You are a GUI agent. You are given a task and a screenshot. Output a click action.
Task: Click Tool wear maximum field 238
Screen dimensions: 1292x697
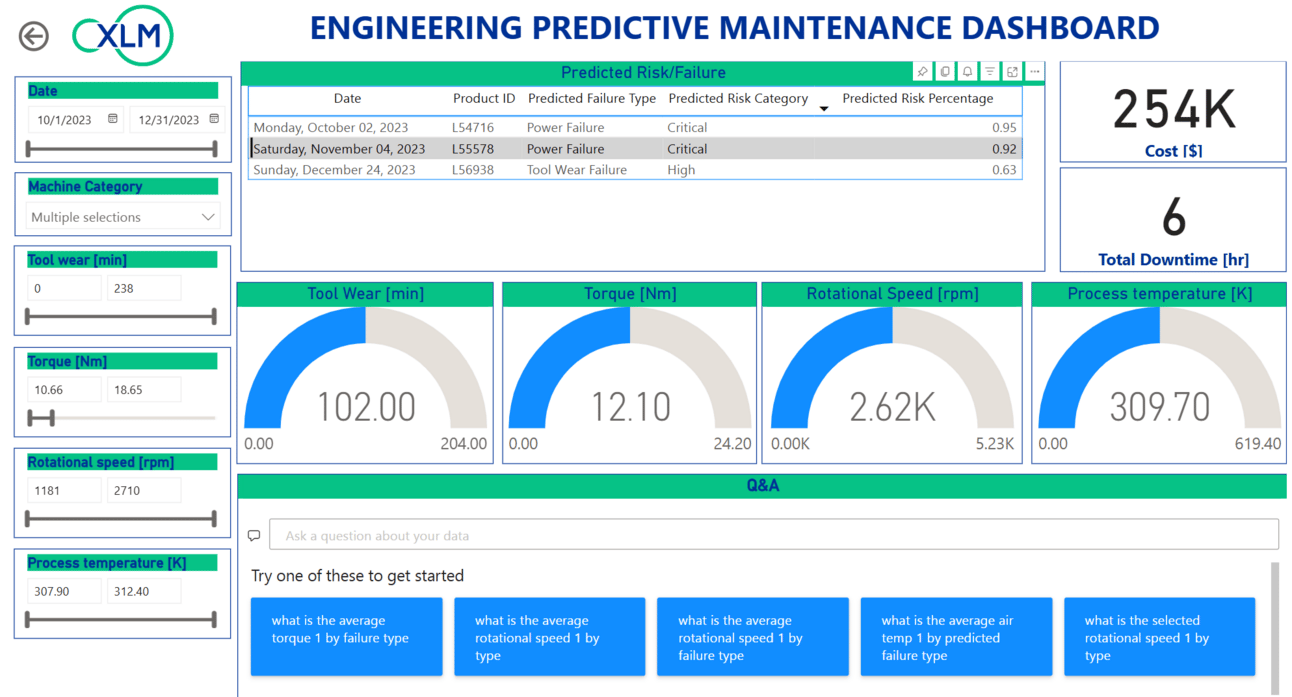[x=144, y=288]
